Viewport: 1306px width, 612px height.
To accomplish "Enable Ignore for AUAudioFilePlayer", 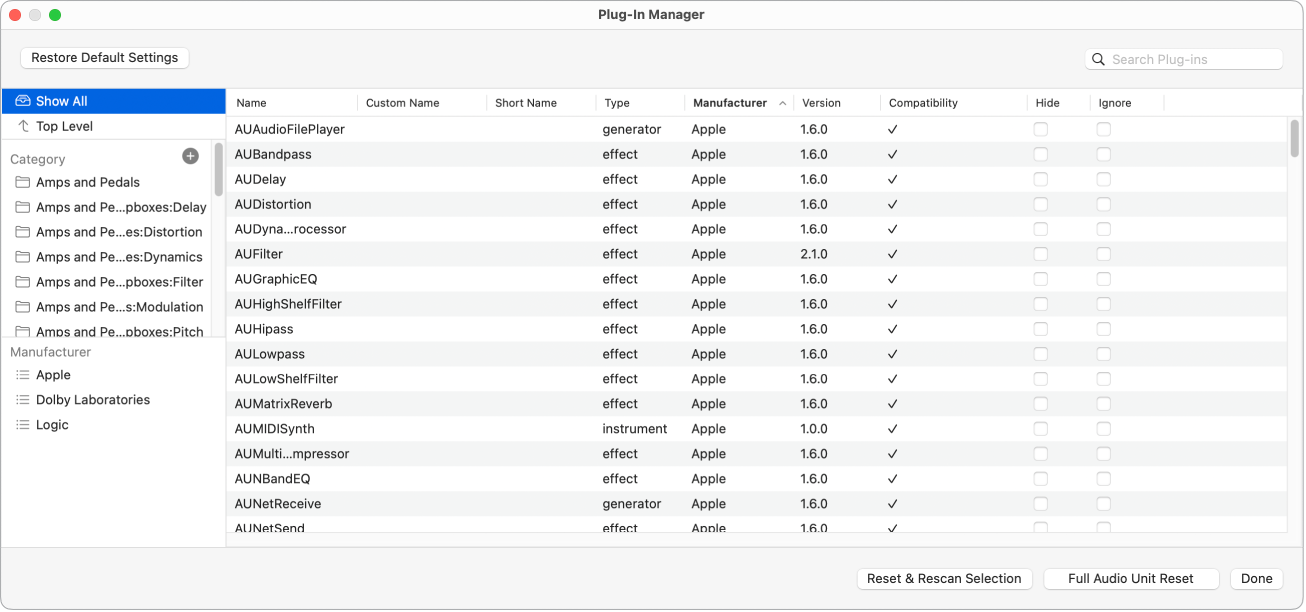I will click(1103, 129).
